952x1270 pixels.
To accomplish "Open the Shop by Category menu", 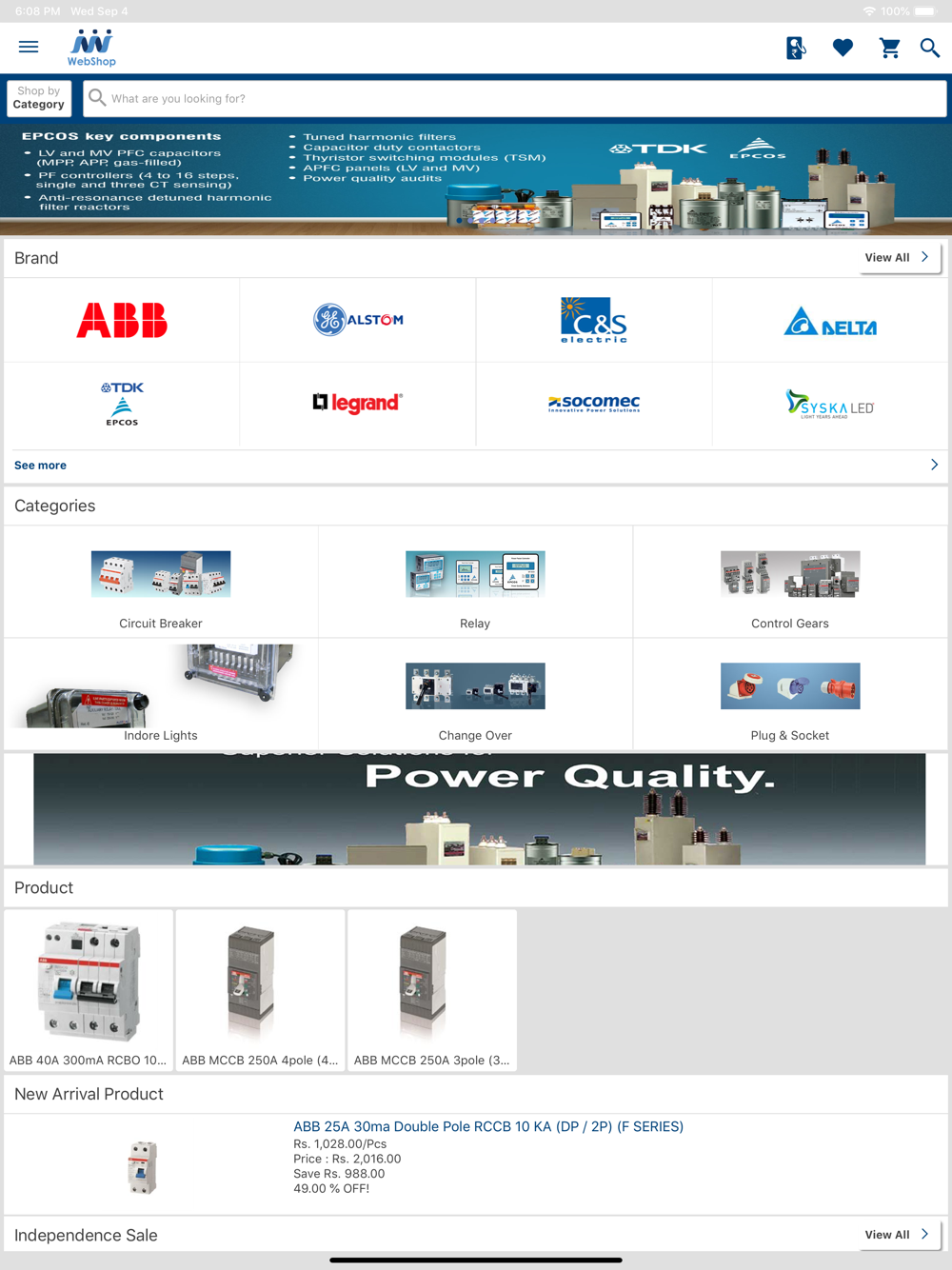I will click(x=39, y=98).
